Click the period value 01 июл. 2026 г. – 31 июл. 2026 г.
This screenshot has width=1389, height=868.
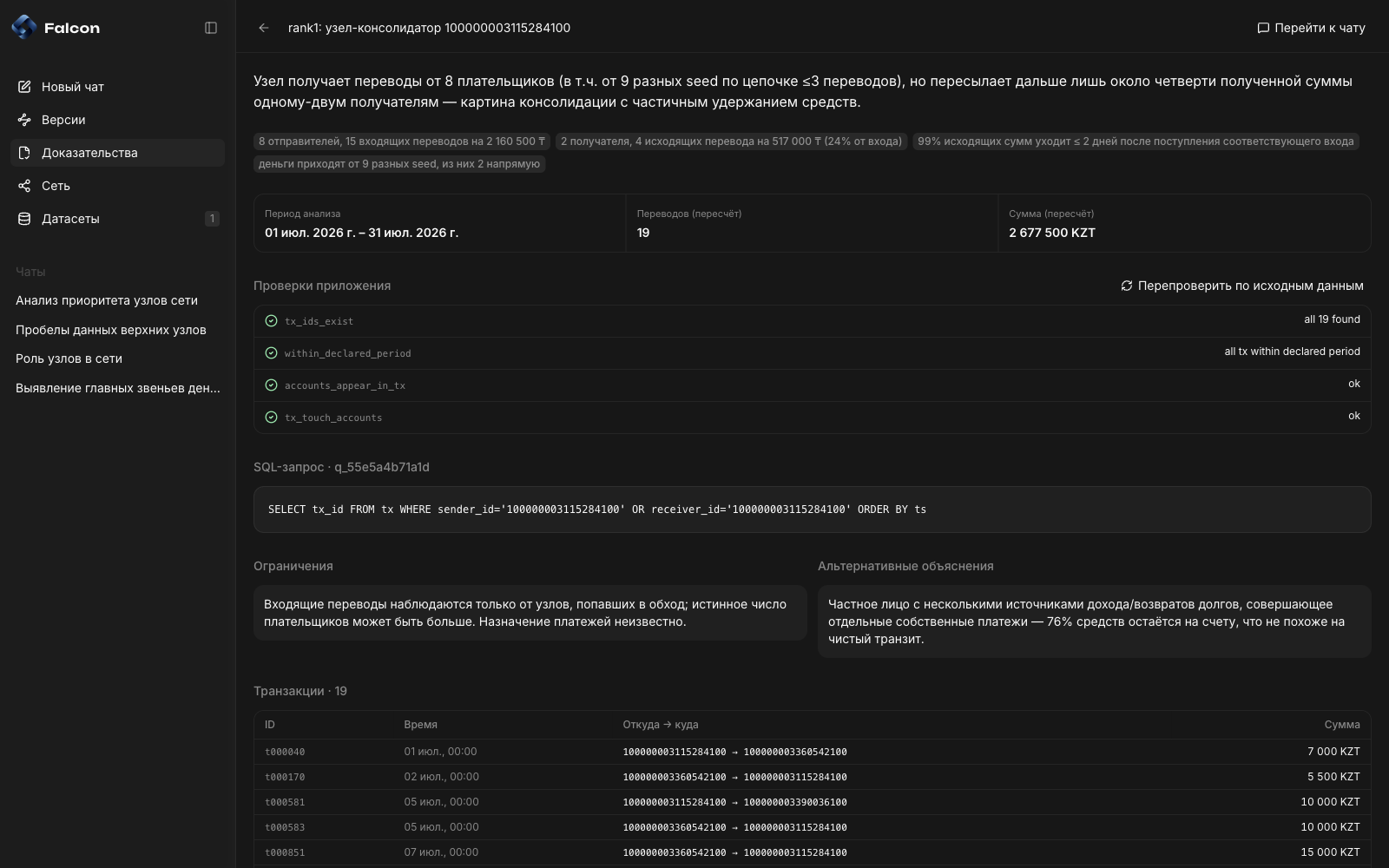361,233
